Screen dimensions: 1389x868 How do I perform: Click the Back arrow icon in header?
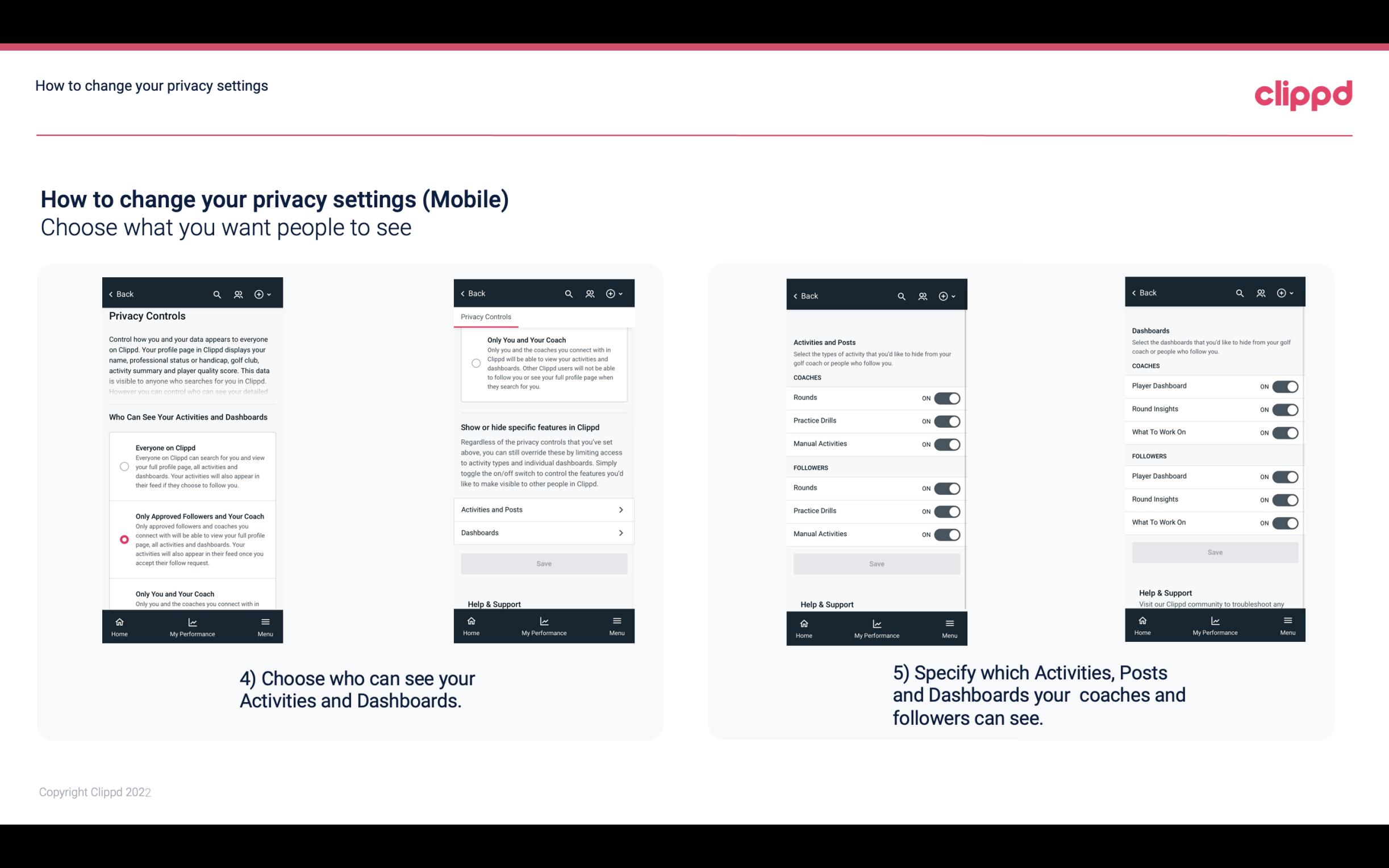[x=111, y=294]
